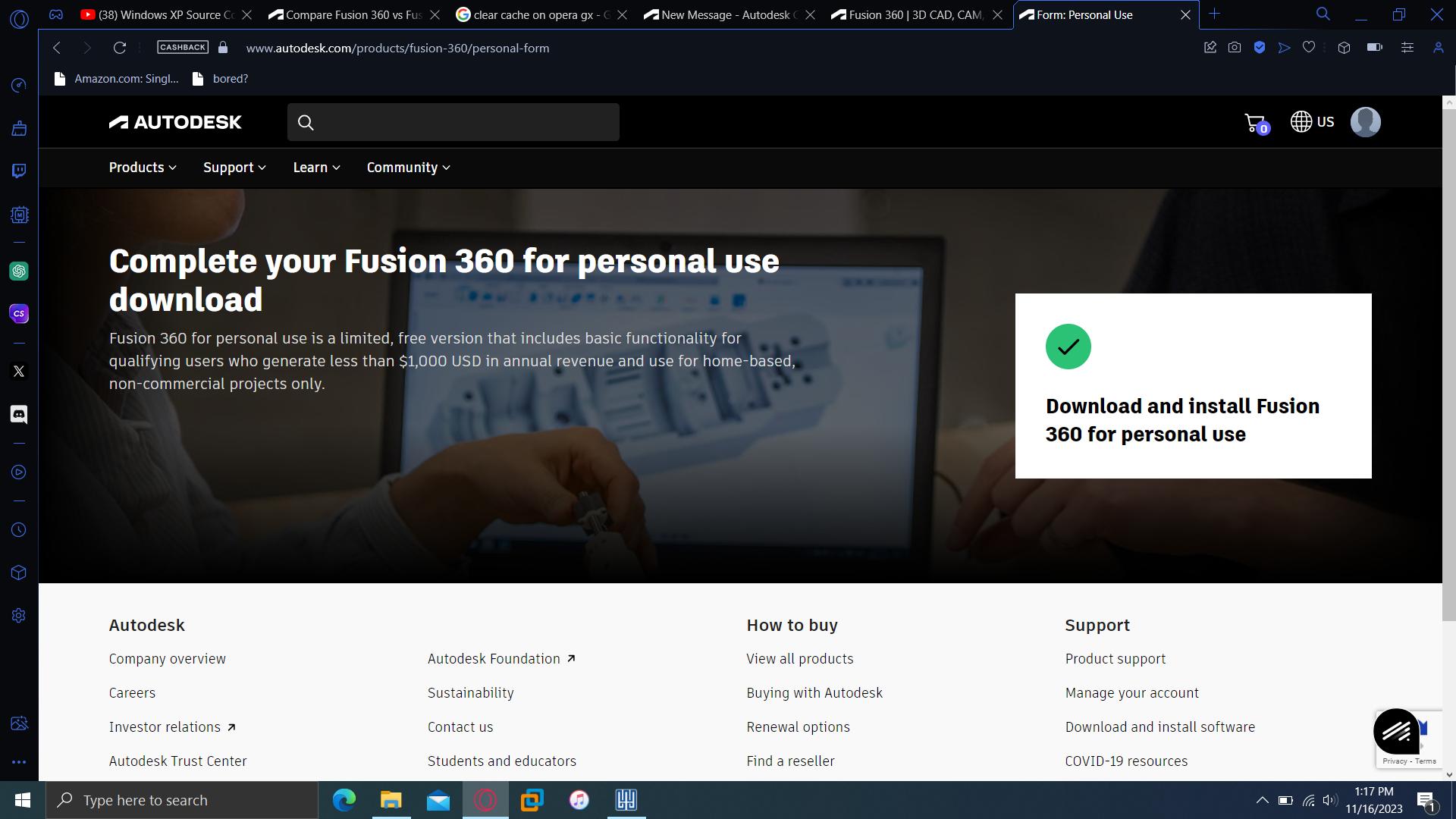Expand the Support menu
1456x819 pixels.
tap(234, 168)
